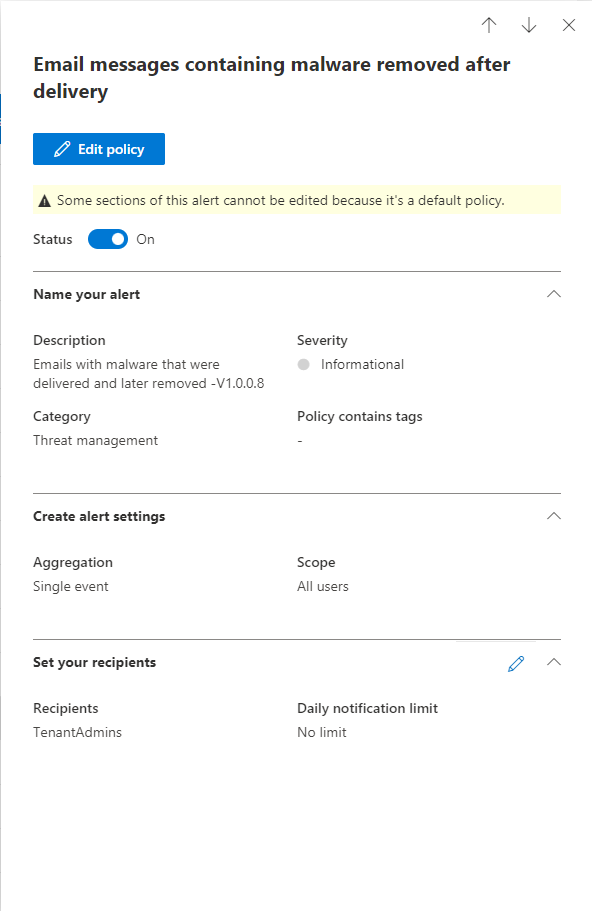The width and height of the screenshot is (592, 911).
Task: Click the On label beside Status switch
Action: point(145,239)
